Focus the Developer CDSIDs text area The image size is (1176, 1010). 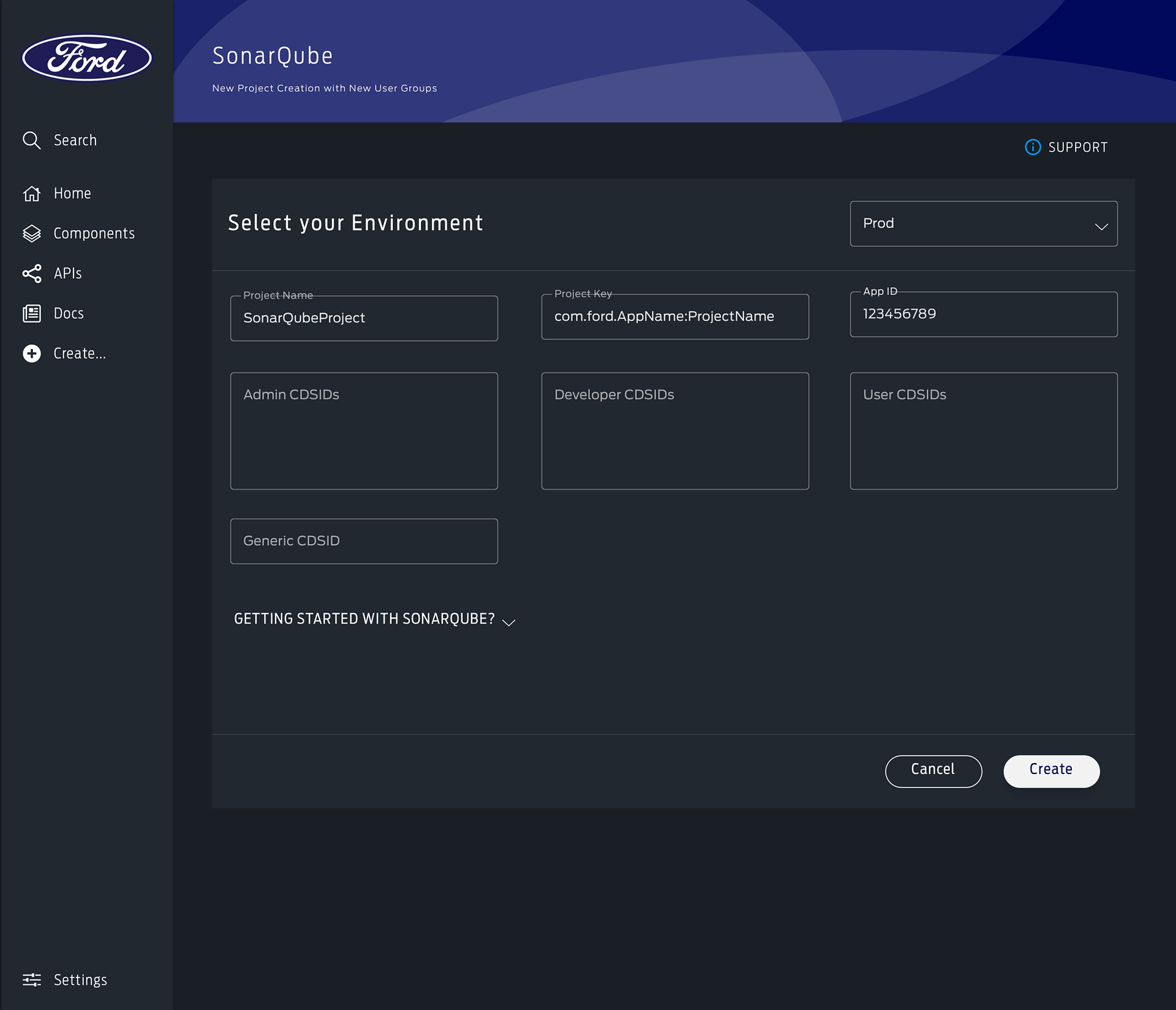tap(675, 431)
